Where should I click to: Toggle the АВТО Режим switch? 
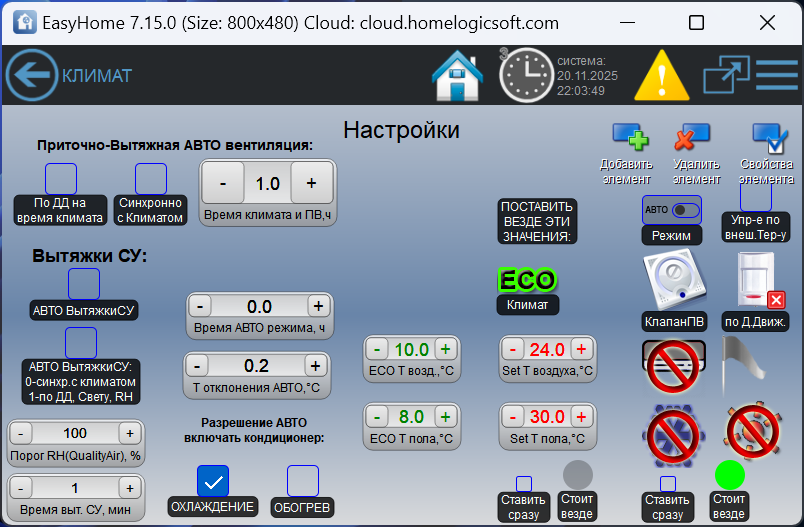pyautogui.click(x=672, y=210)
